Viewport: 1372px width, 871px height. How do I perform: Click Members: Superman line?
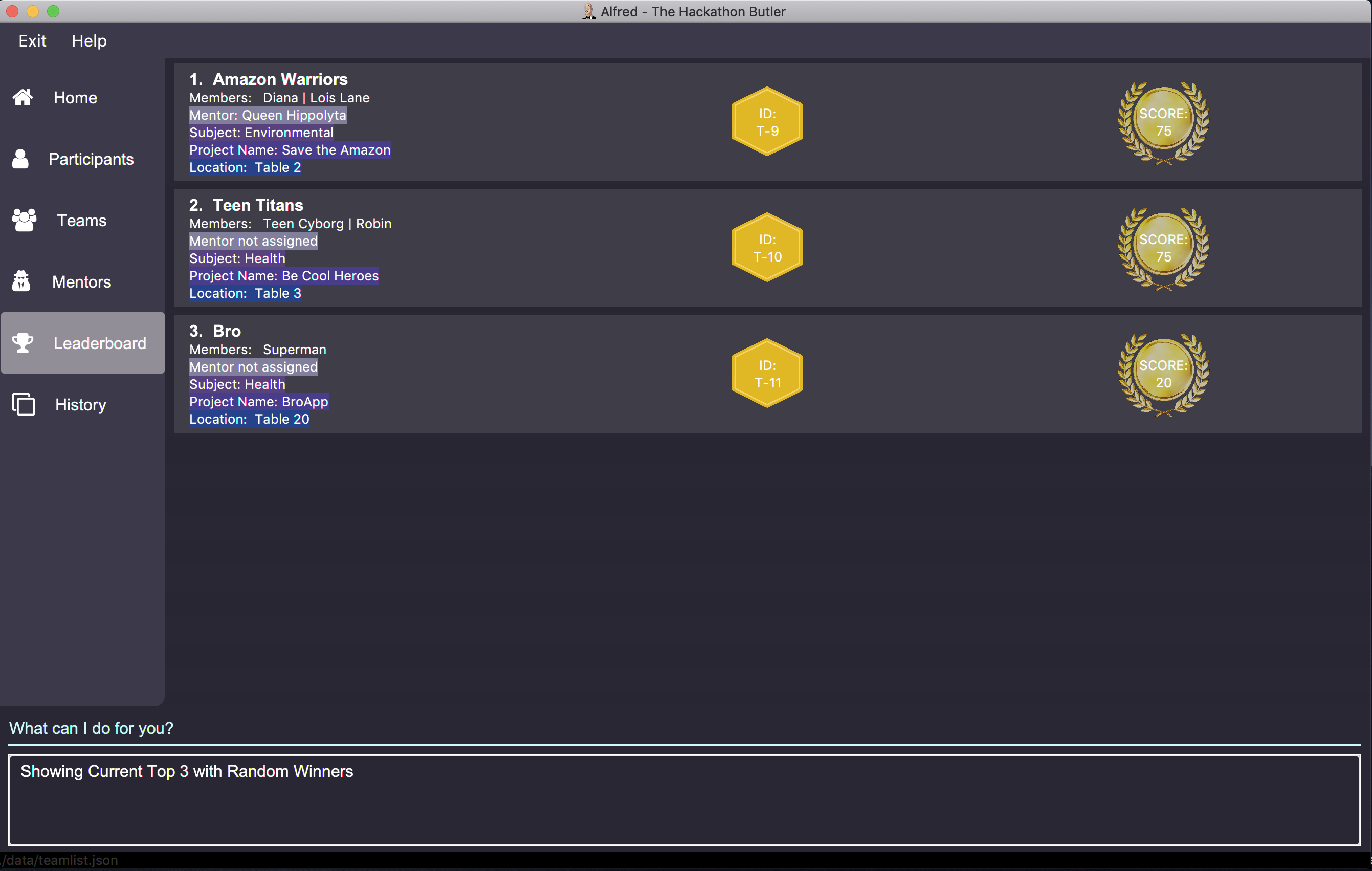coord(257,350)
